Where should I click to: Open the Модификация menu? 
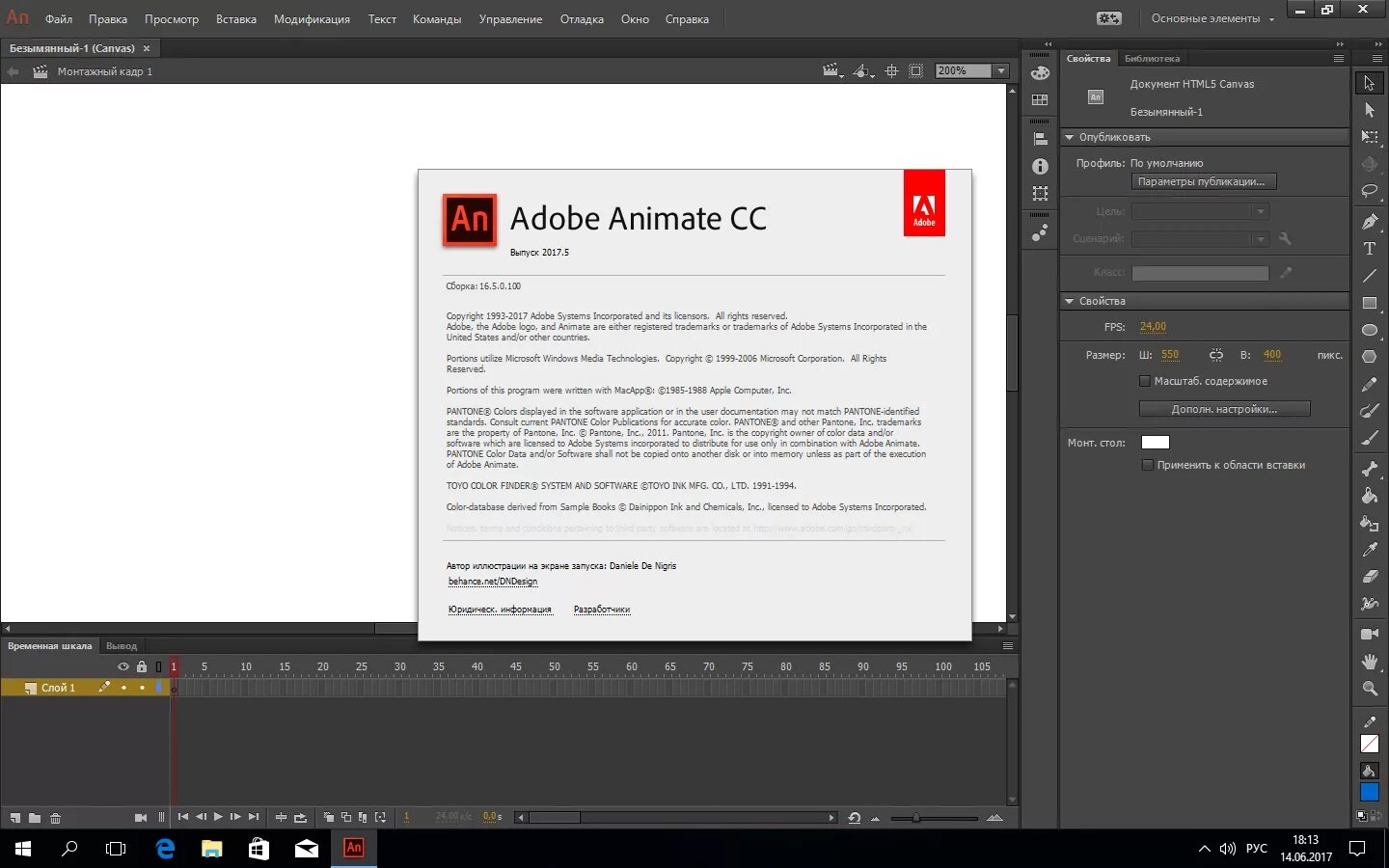pos(312,19)
